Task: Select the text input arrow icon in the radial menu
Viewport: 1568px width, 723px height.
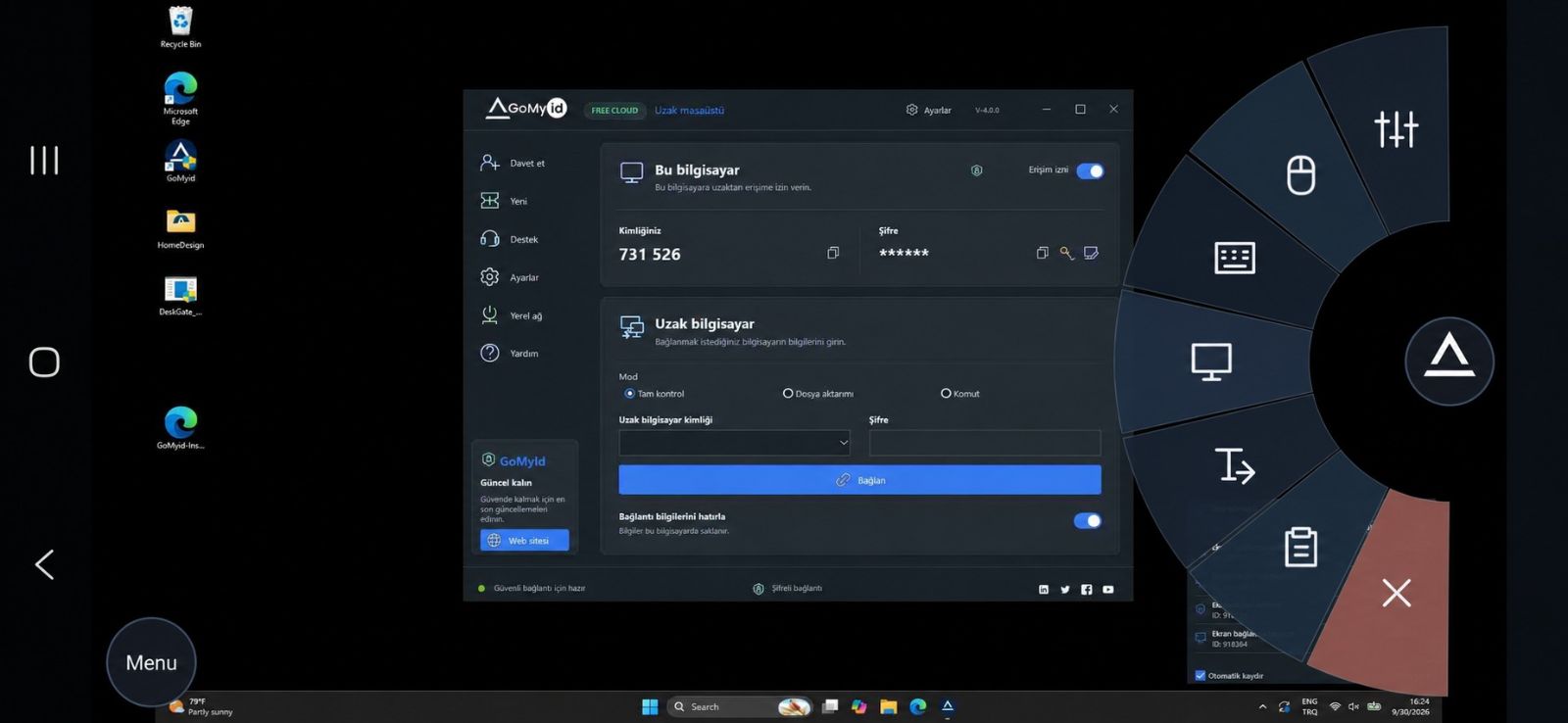Action: [x=1234, y=465]
